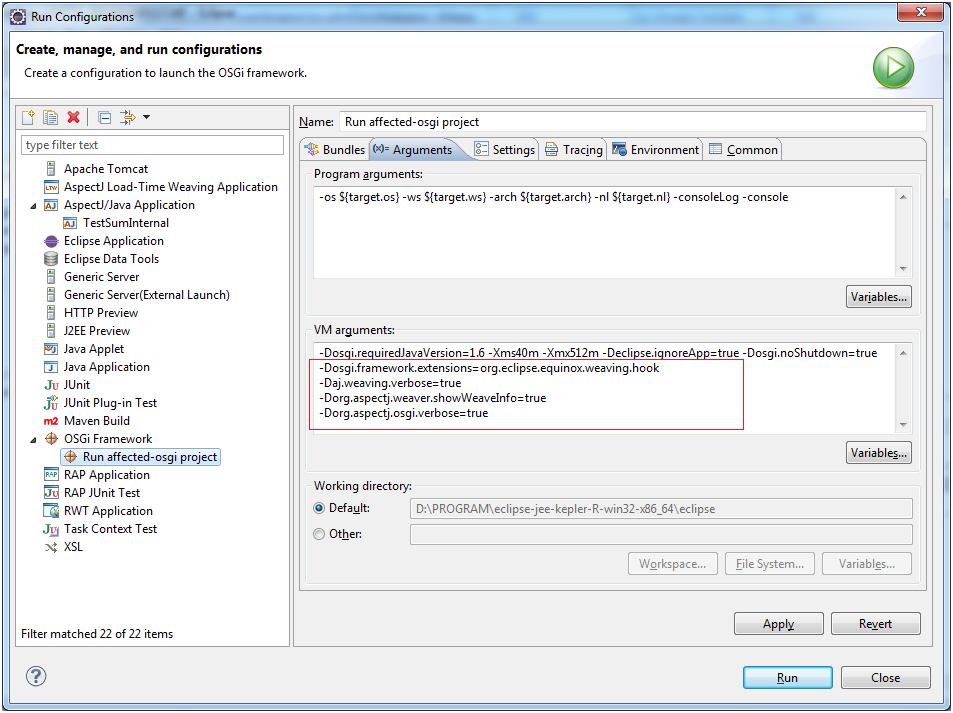Click VM arguments scrollbar up arrow
Viewport: 953px width, 713px height.
903,353
